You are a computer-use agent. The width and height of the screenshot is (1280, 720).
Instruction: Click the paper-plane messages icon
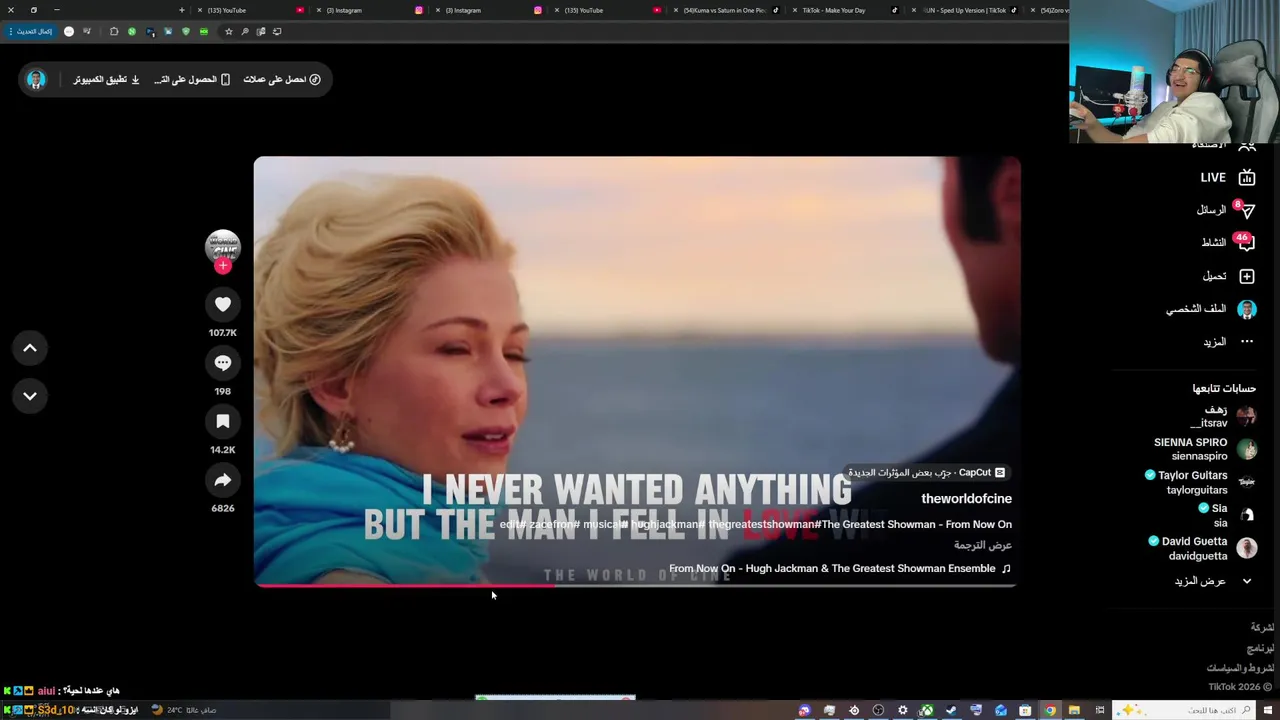click(x=1247, y=211)
